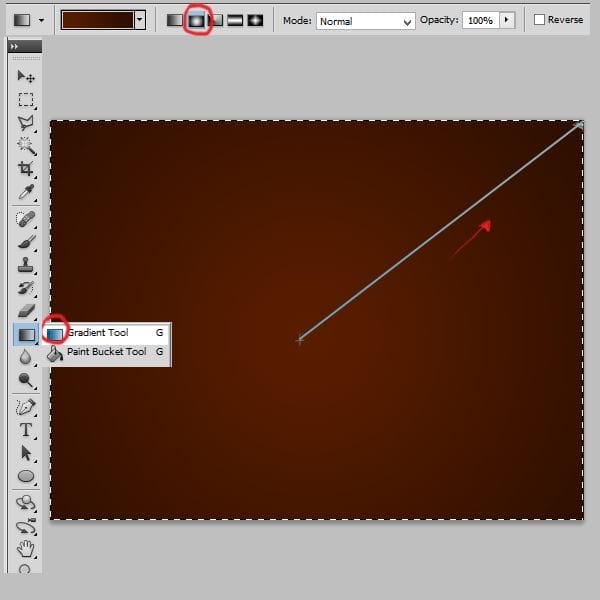Switch to the Eraser tool
Image resolution: width=600 pixels, height=600 pixels.
click(26, 311)
